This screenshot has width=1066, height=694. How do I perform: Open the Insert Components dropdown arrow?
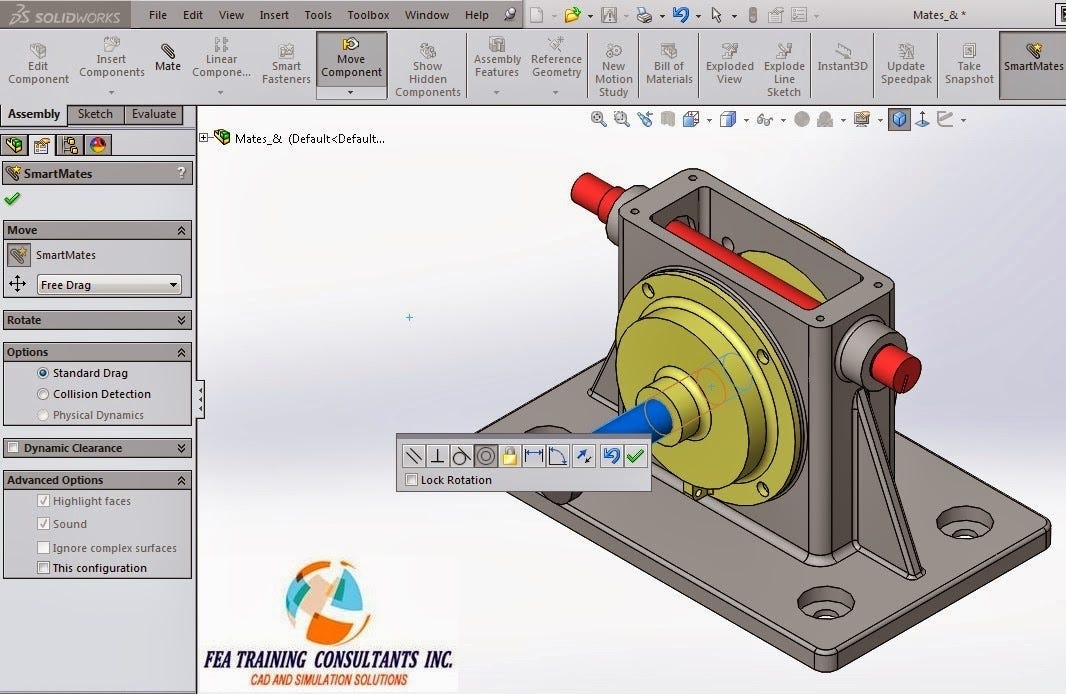pyautogui.click(x=111, y=92)
